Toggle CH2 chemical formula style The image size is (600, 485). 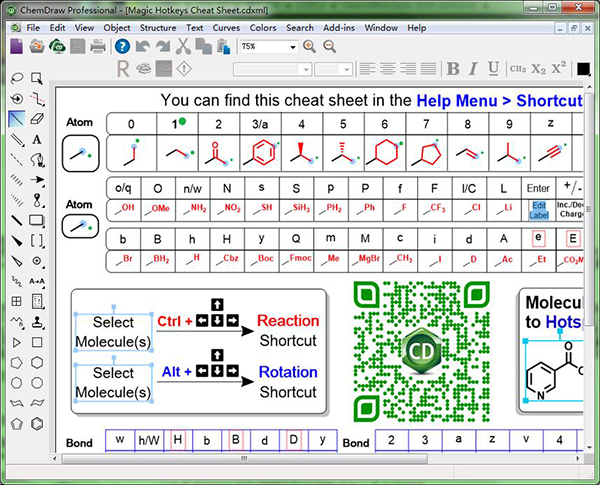518,69
